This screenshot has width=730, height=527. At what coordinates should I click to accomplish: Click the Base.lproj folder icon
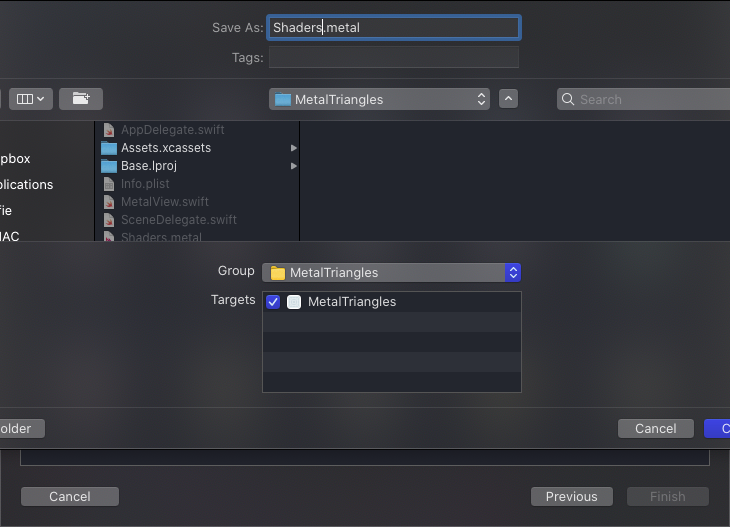[x=109, y=166]
